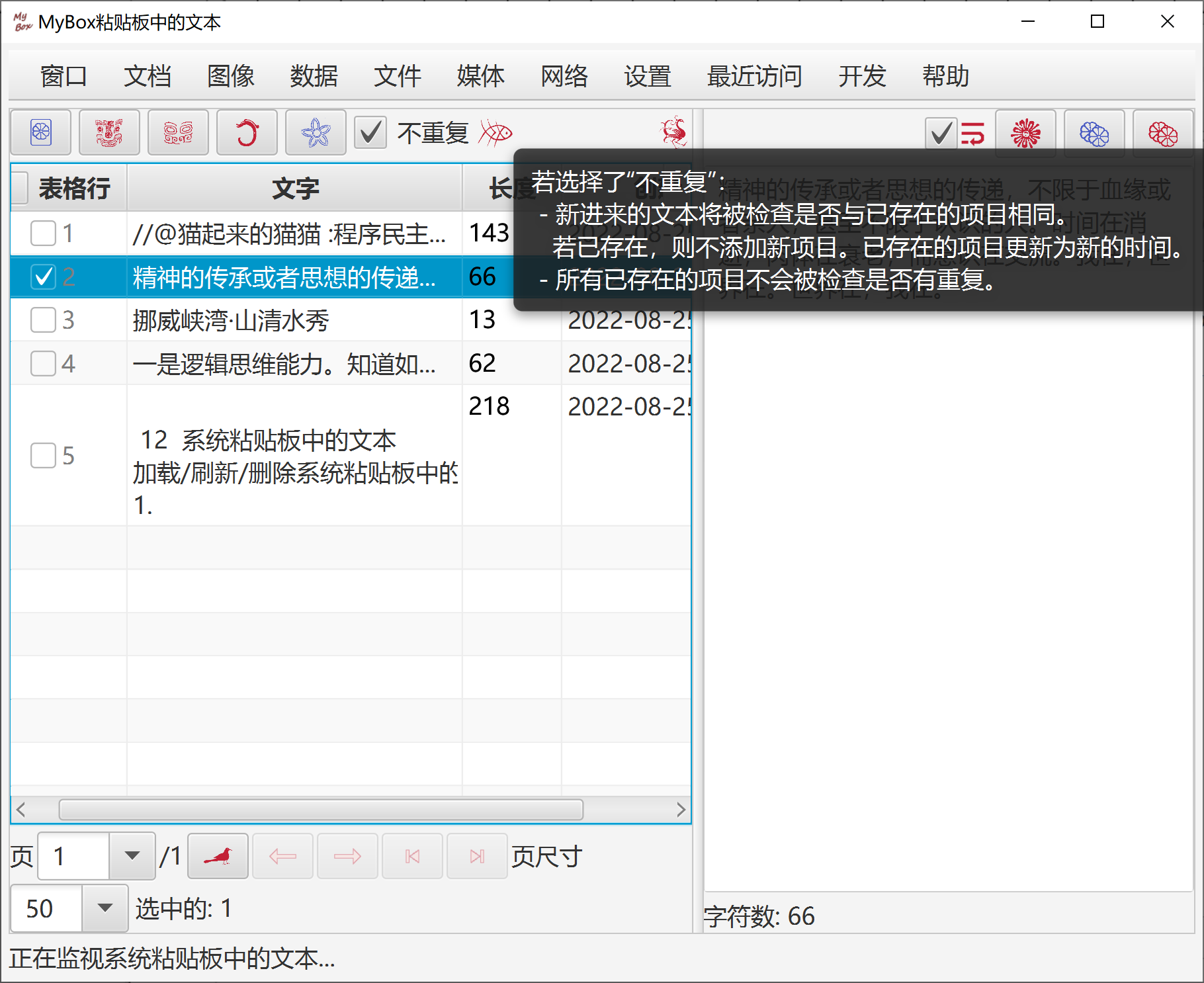Click the red twin-eyes pattern toolbar icon
Image resolution: width=1204 pixels, height=983 pixels.
[x=178, y=132]
